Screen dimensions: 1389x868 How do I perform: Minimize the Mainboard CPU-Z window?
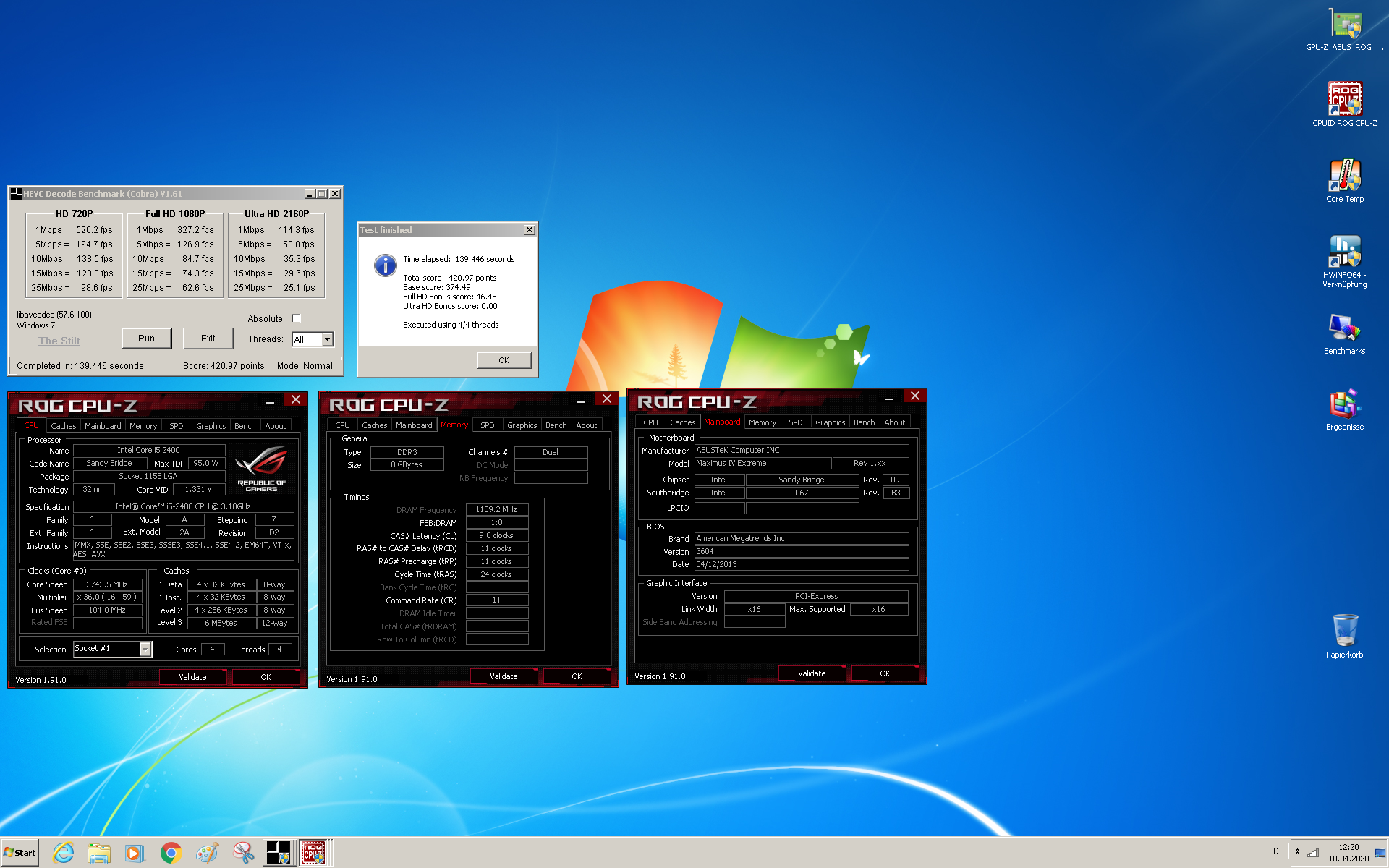(889, 397)
